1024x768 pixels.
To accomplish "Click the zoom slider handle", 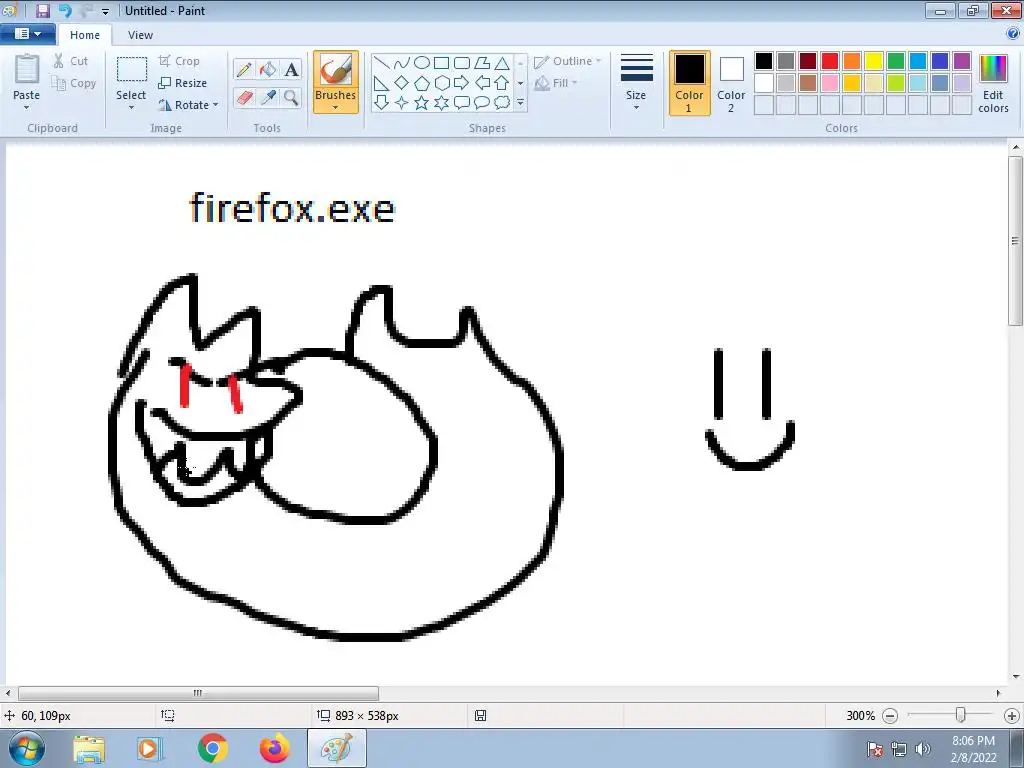I will point(960,715).
